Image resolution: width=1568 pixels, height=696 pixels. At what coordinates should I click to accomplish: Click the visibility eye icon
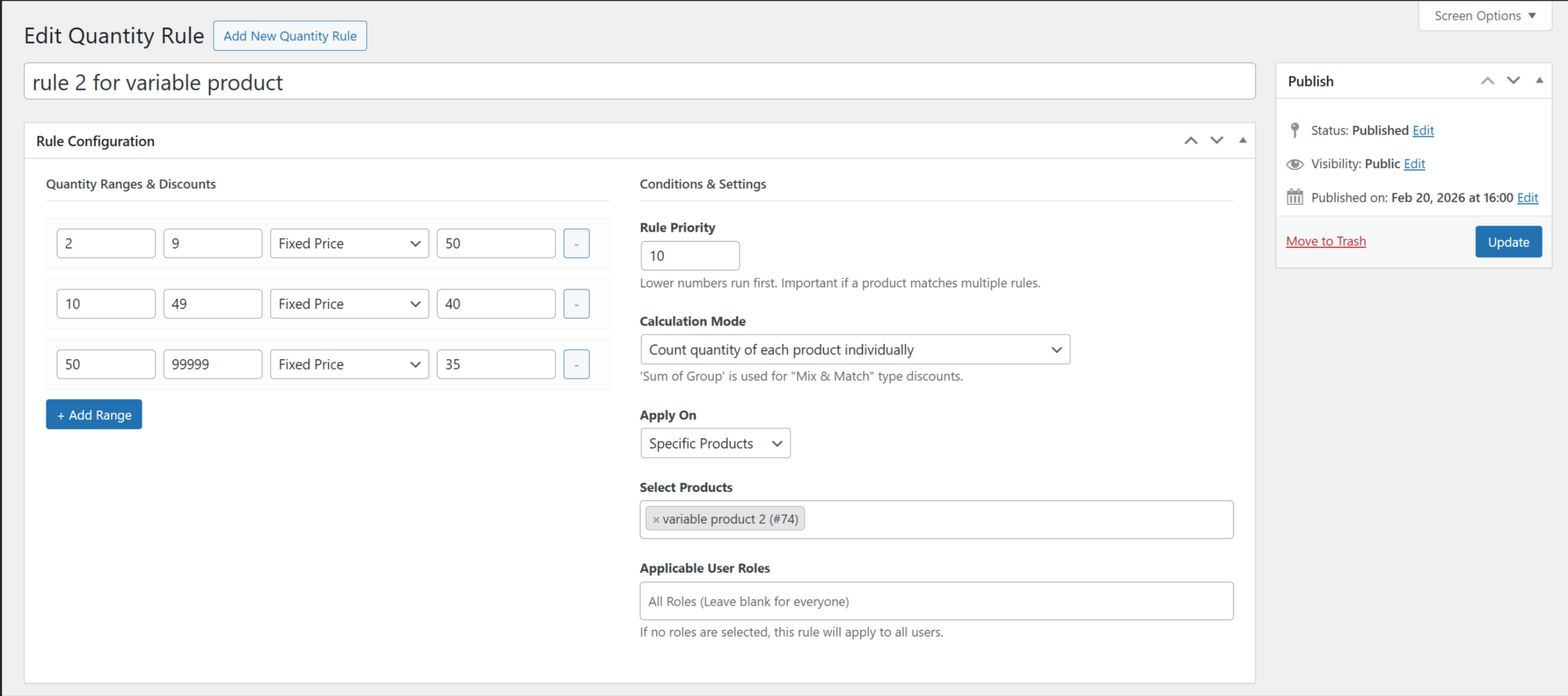[1295, 163]
